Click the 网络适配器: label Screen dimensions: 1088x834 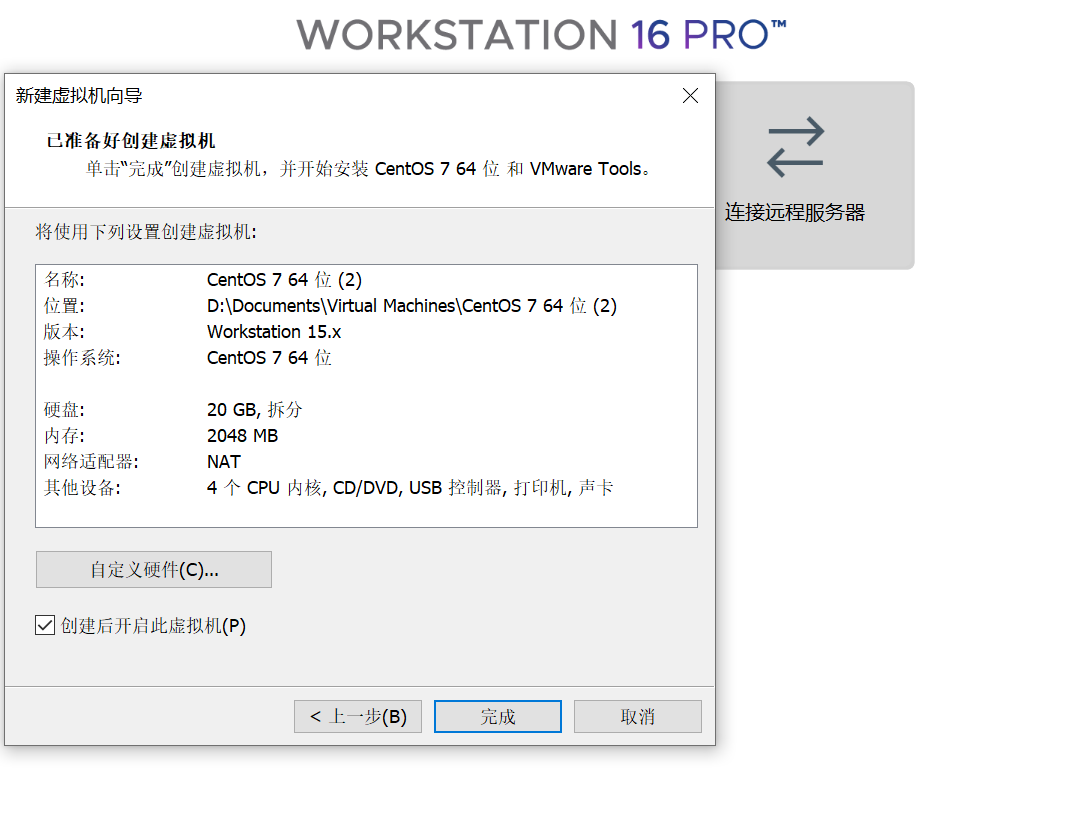click(x=91, y=462)
